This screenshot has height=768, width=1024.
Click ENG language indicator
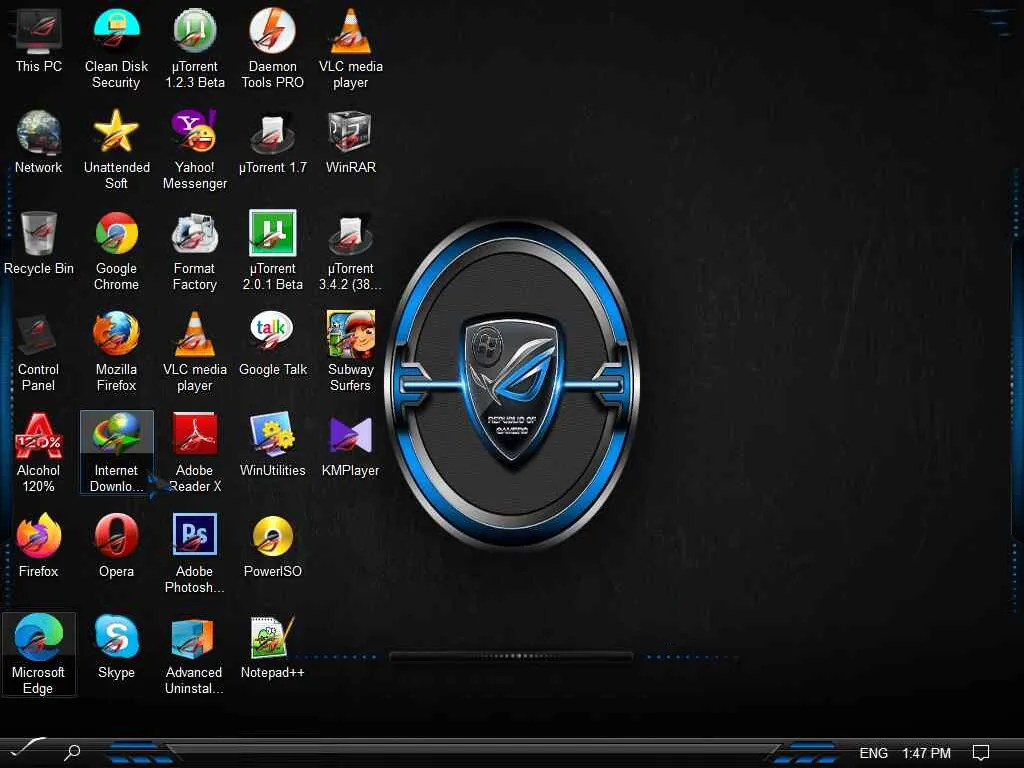coord(873,753)
